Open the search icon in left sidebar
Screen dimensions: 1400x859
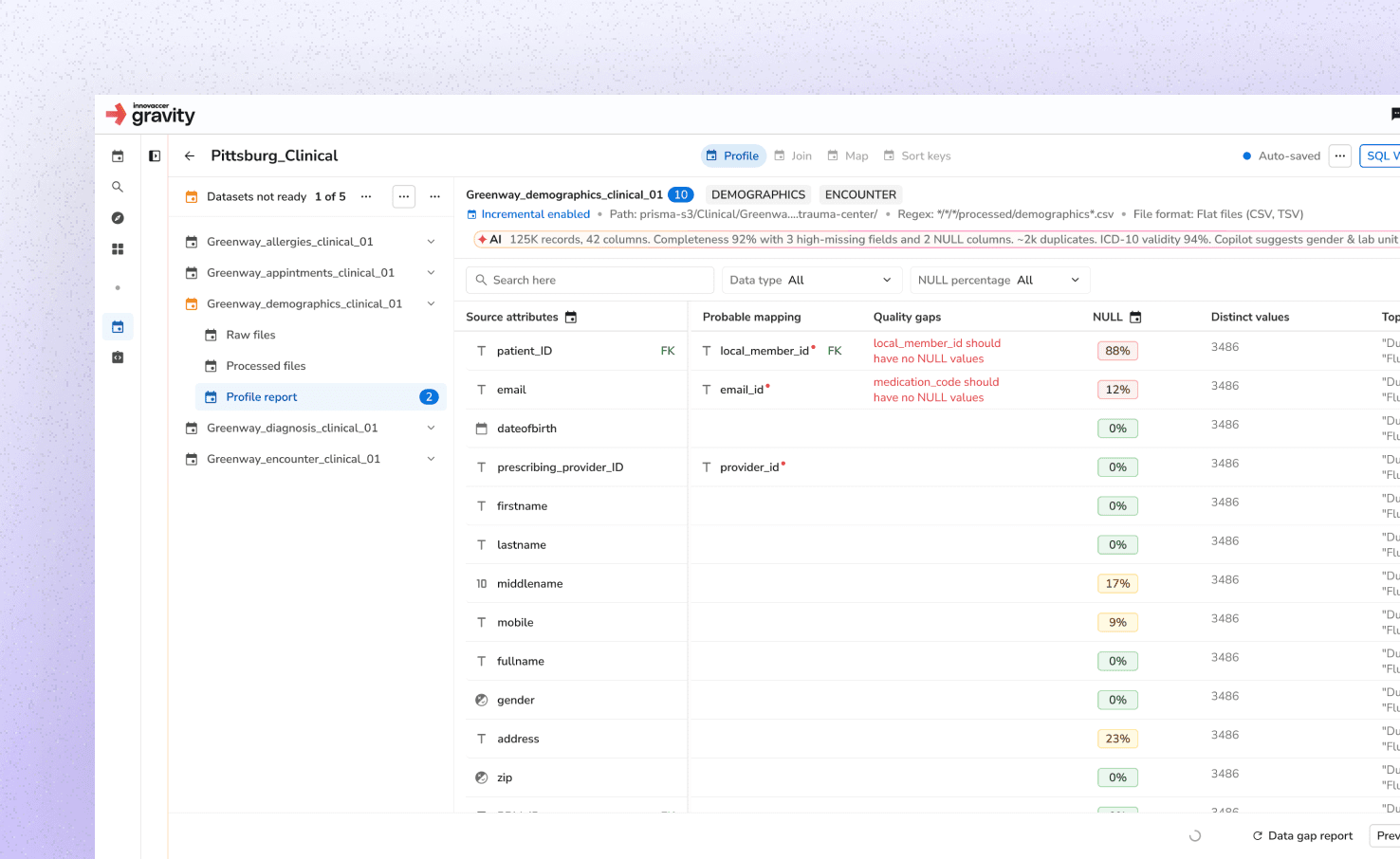coord(118,187)
